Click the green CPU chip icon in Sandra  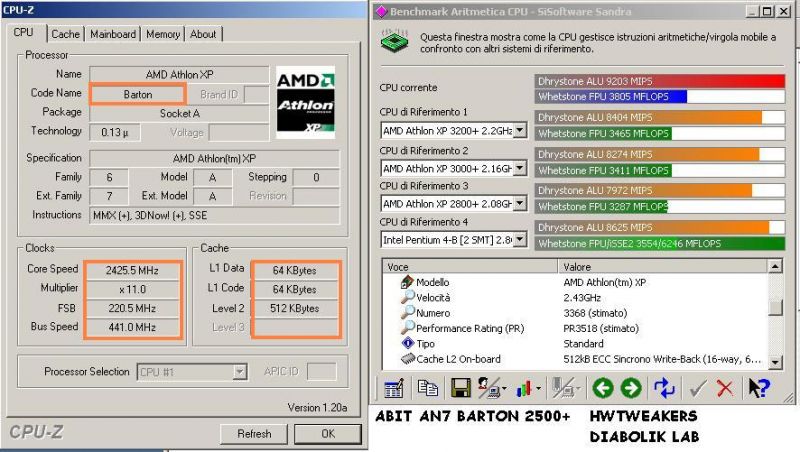[x=395, y=41]
